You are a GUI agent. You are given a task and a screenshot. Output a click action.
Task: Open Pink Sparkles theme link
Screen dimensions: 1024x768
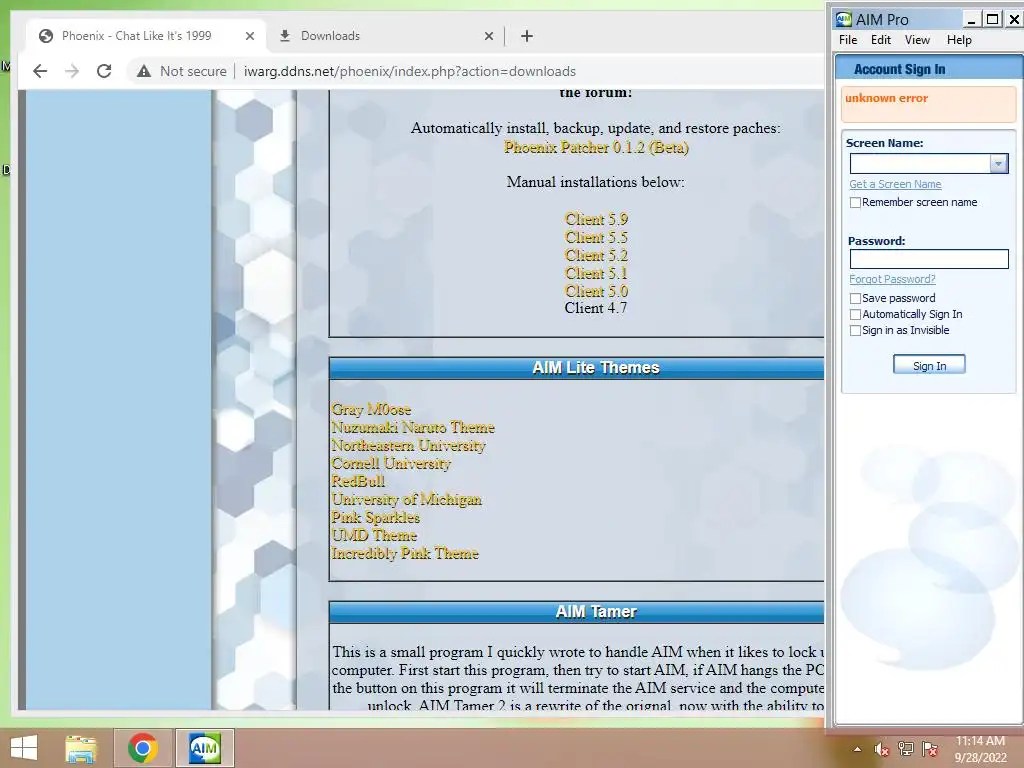375,517
